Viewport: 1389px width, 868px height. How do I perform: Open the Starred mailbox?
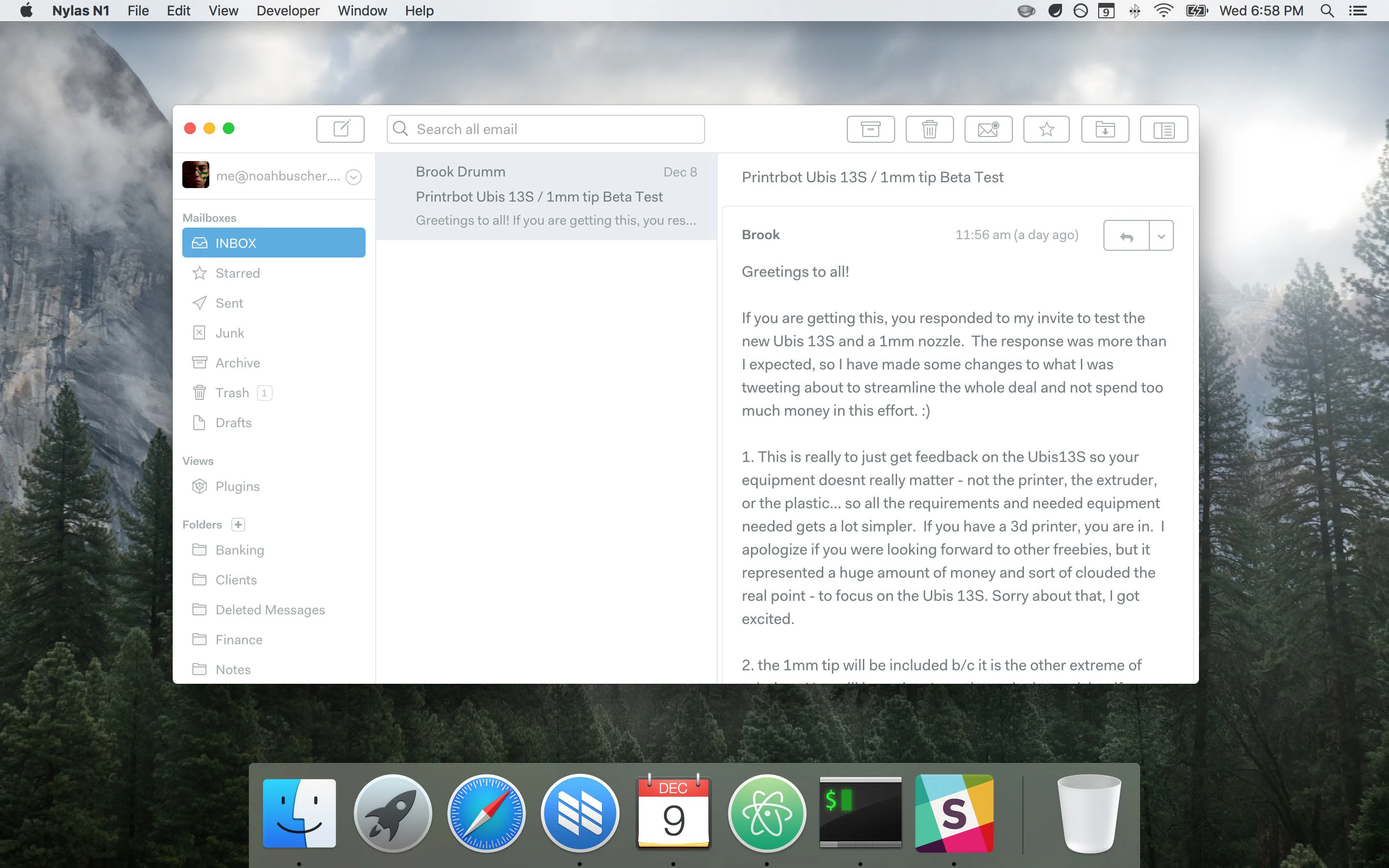point(238,273)
